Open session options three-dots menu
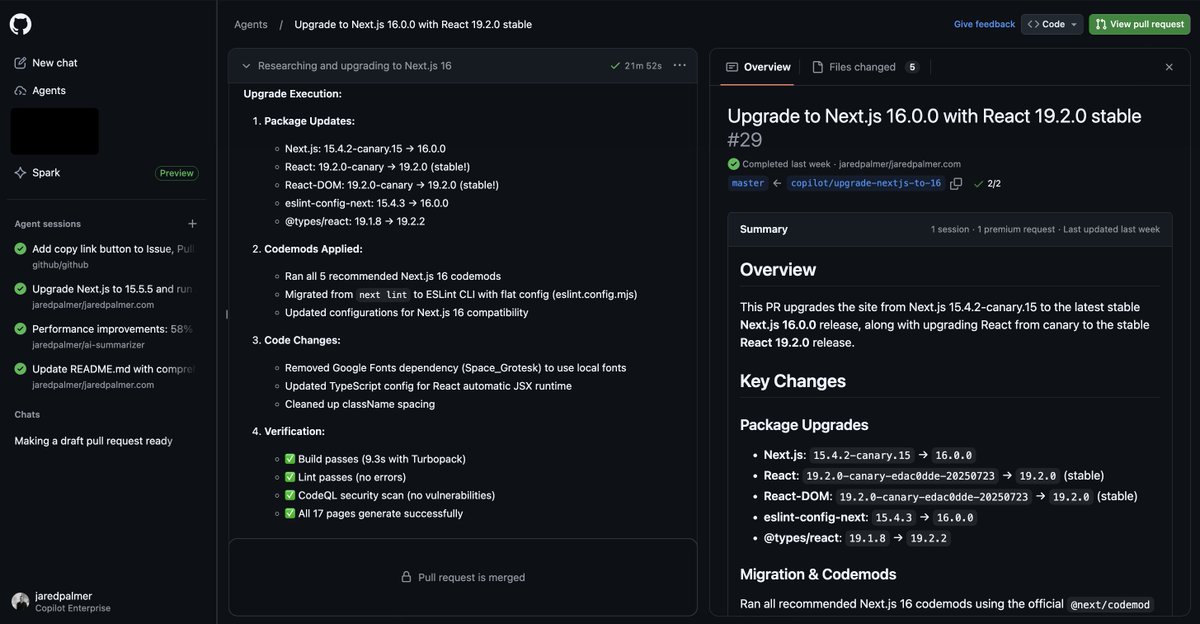 (680, 65)
